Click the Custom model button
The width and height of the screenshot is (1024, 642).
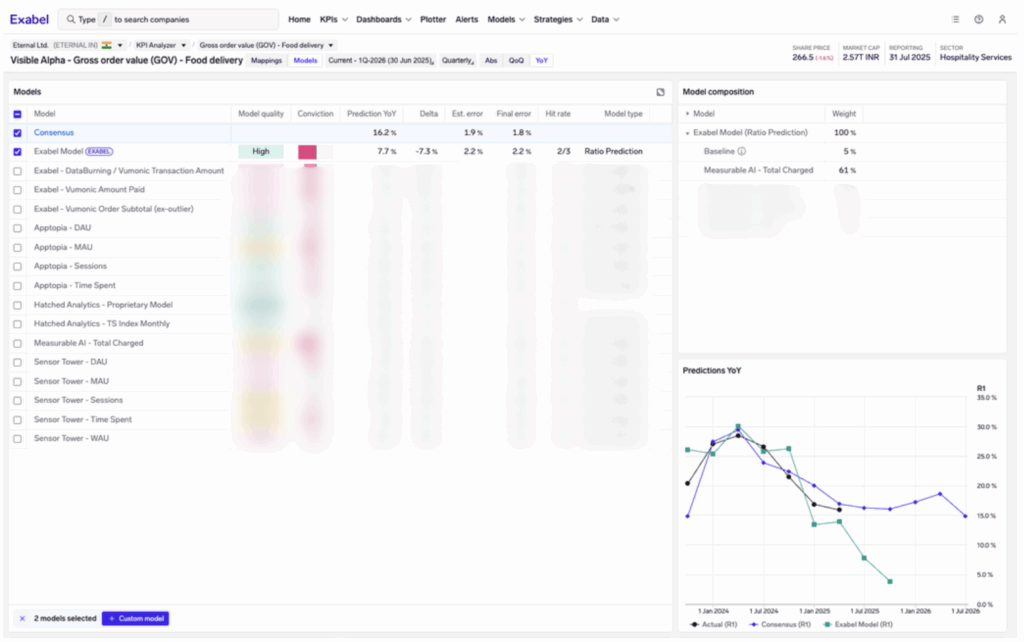pos(135,618)
